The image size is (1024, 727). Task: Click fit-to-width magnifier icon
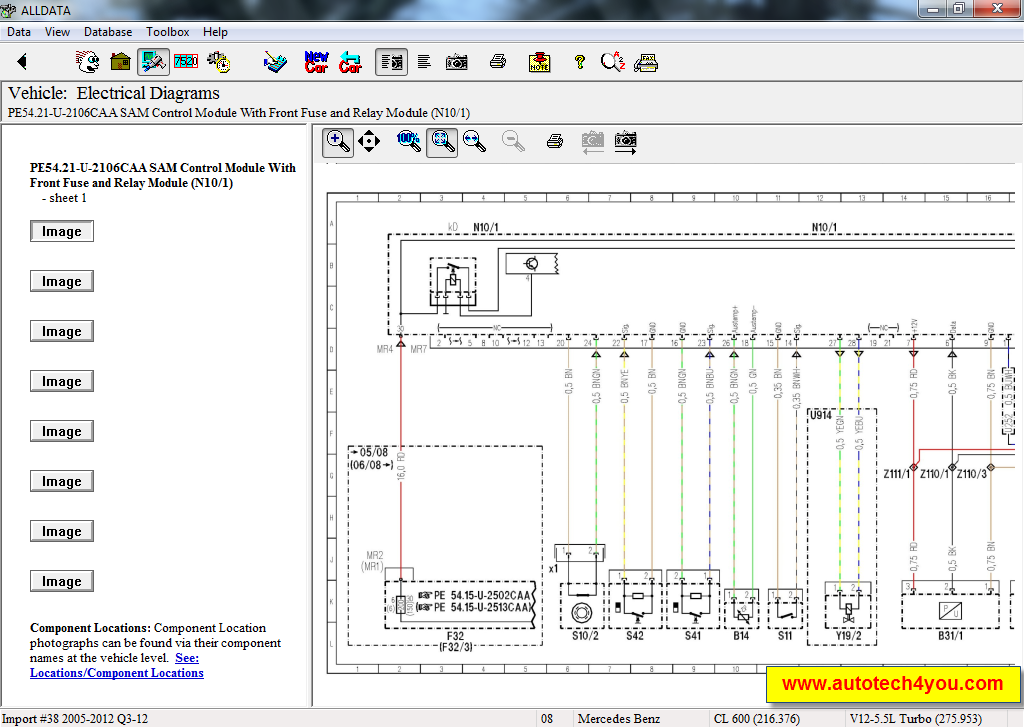pos(474,141)
